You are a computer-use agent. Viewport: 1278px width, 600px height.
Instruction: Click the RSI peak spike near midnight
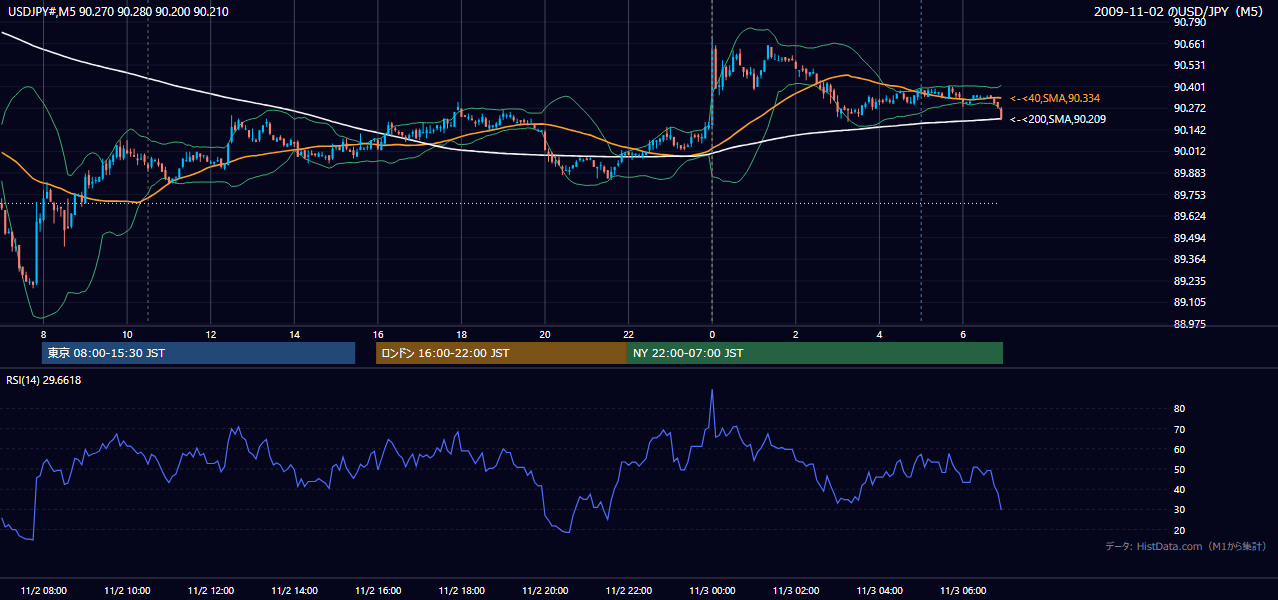pos(712,393)
